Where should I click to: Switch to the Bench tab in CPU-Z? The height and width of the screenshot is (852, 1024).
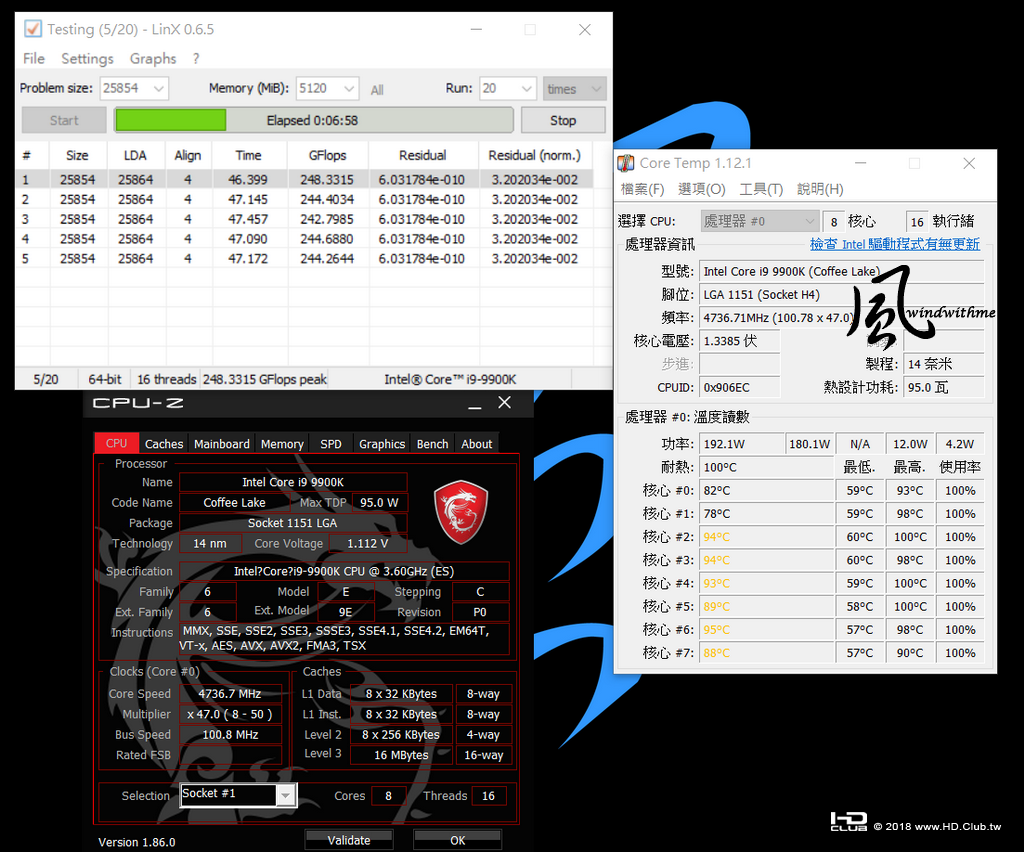[x=432, y=444]
